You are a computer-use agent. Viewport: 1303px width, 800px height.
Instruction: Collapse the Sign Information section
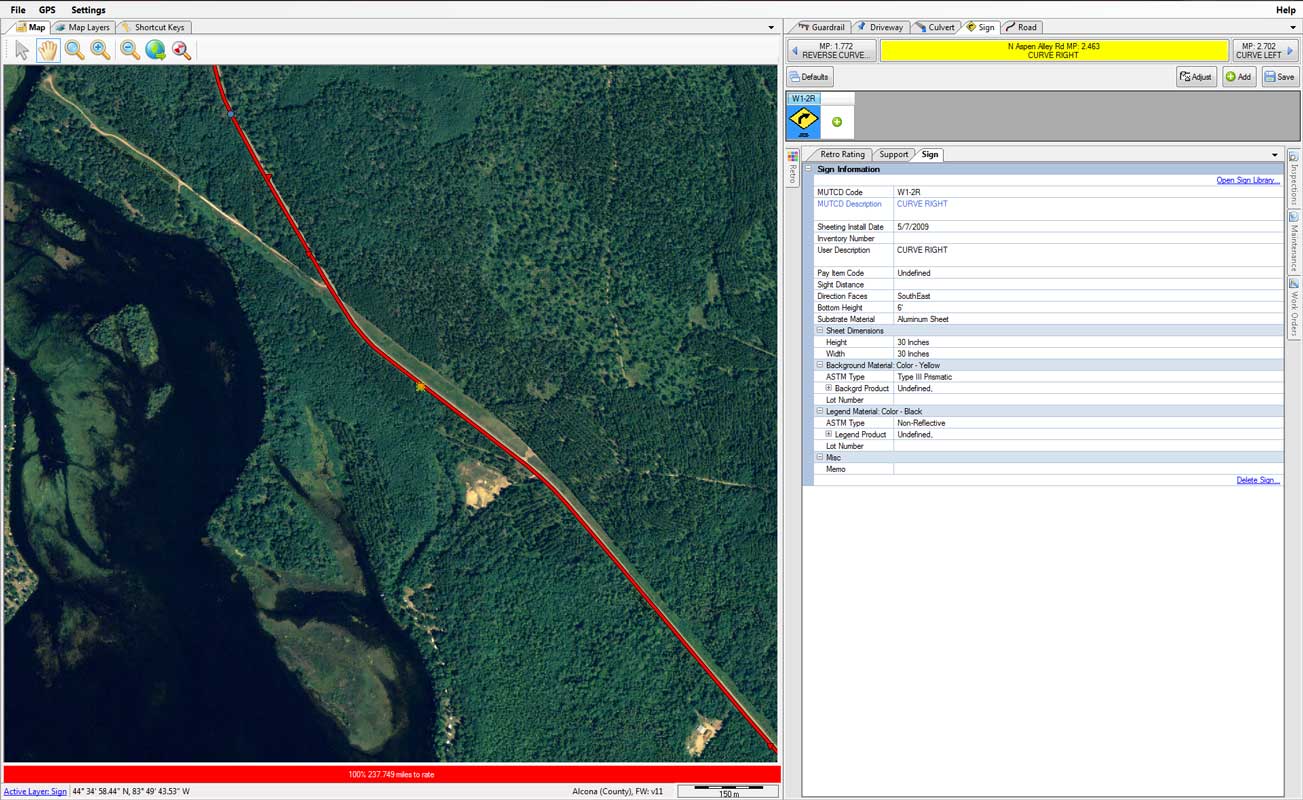click(x=810, y=169)
